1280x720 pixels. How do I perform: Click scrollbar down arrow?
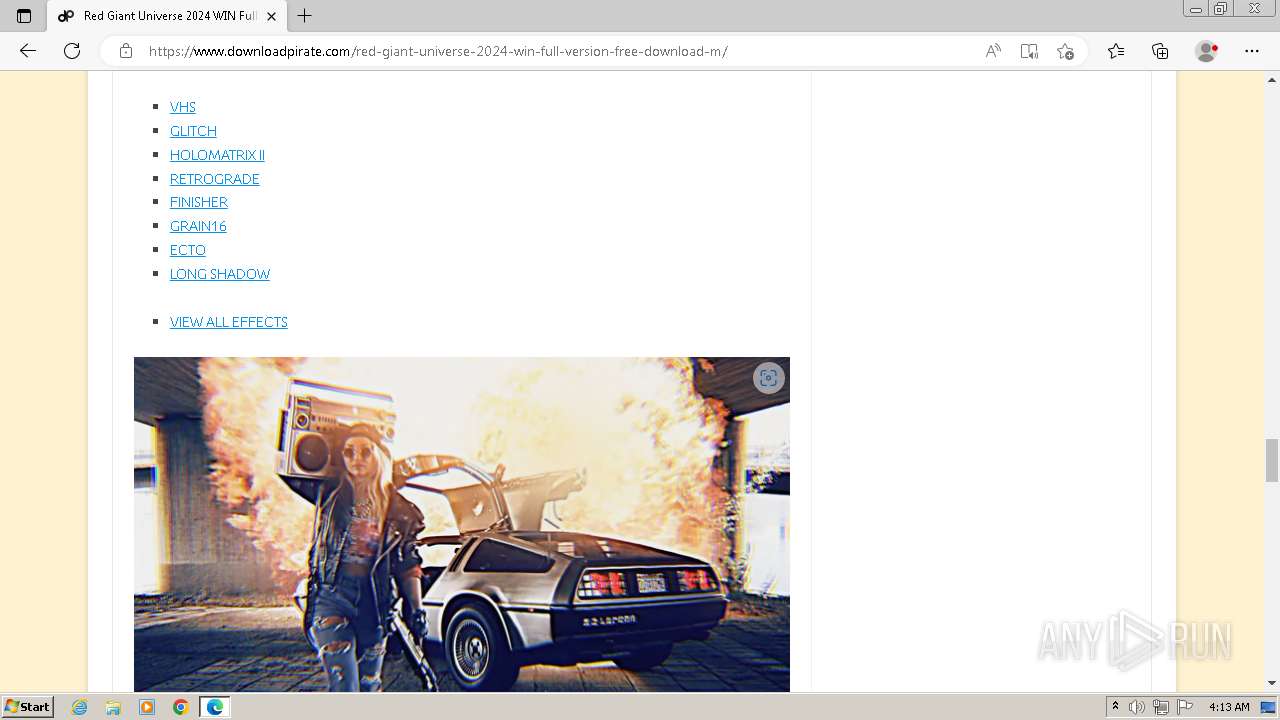pos(1272,683)
